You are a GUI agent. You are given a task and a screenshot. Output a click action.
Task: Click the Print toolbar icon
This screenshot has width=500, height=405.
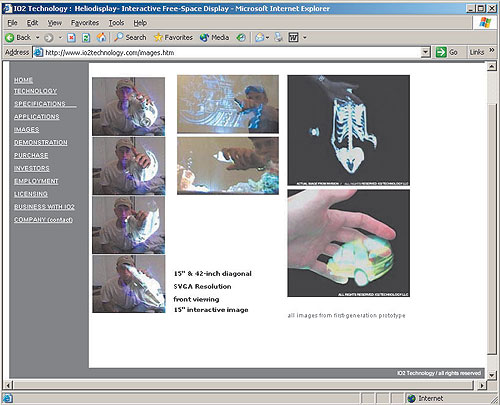tap(278, 37)
